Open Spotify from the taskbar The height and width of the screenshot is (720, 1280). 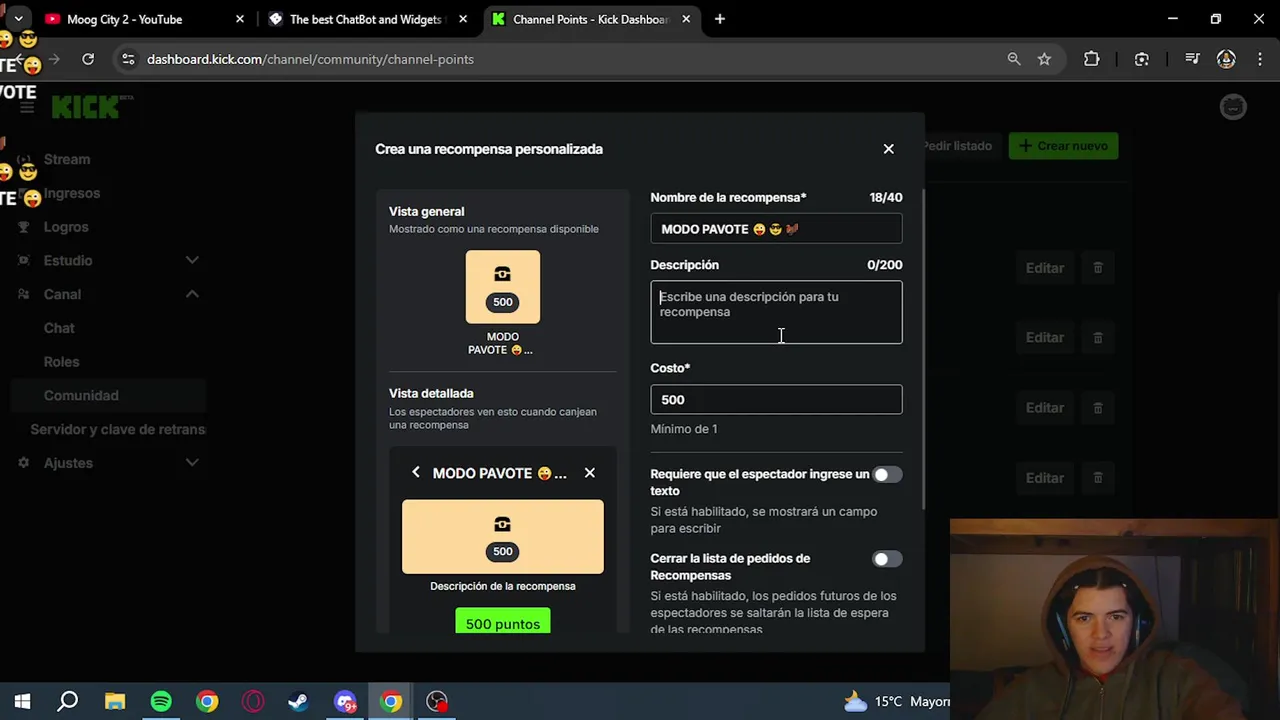pos(161,701)
